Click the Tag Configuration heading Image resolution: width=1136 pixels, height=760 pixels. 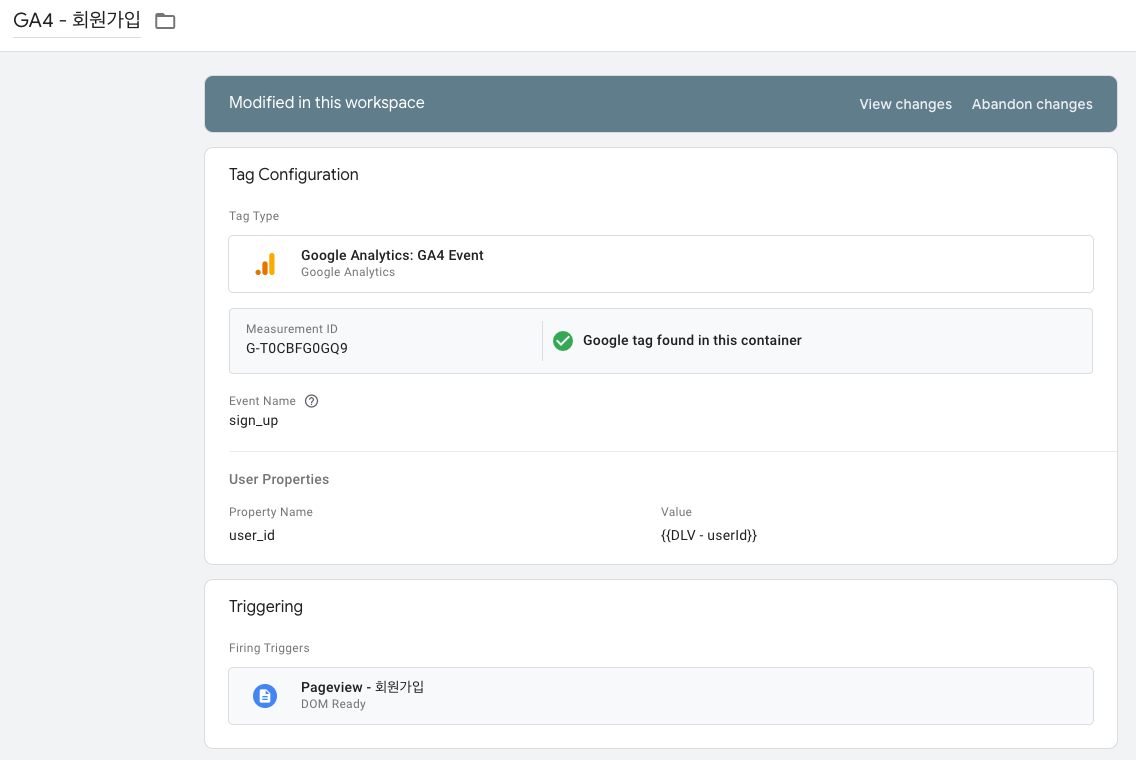(293, 175)
